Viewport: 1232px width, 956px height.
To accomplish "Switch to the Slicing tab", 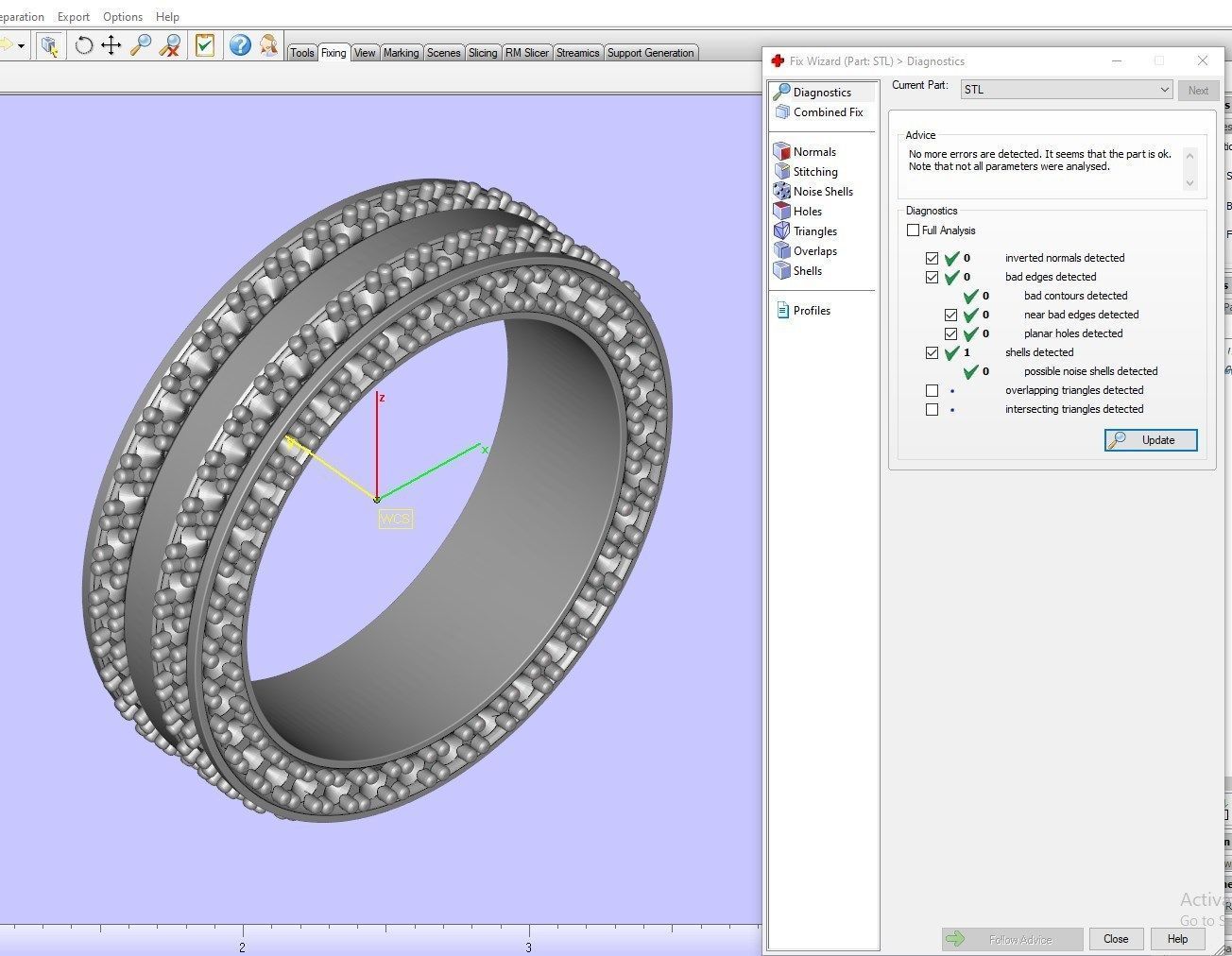I will click(x=483, y=53).
